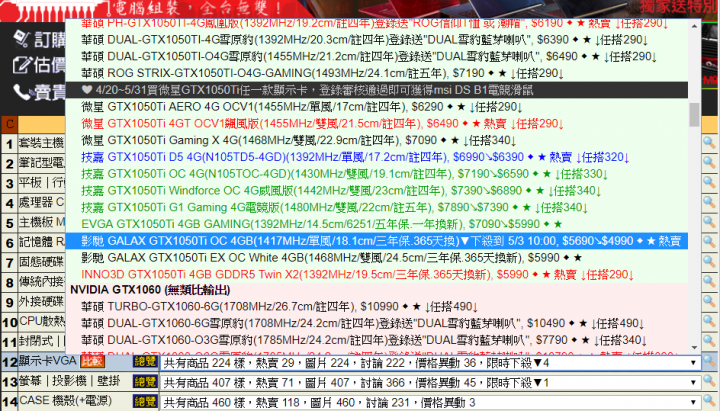Choose 華碩 TURBO-GTX1060-6G $10990 option
Screen dimensions: 720x411
tap(377, 306)
